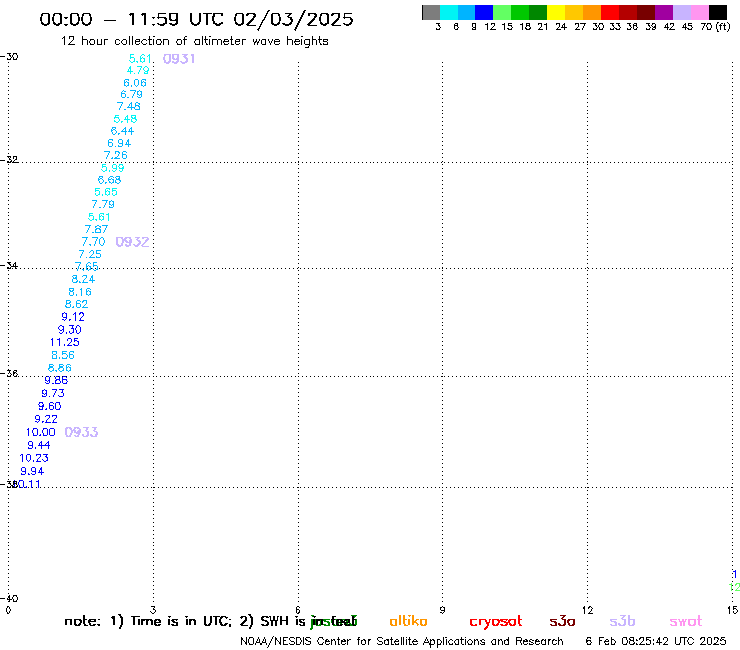The width and height of the screenshot is (740, 650).
Task: Select the purple legend color swatch
Action: 664,12
